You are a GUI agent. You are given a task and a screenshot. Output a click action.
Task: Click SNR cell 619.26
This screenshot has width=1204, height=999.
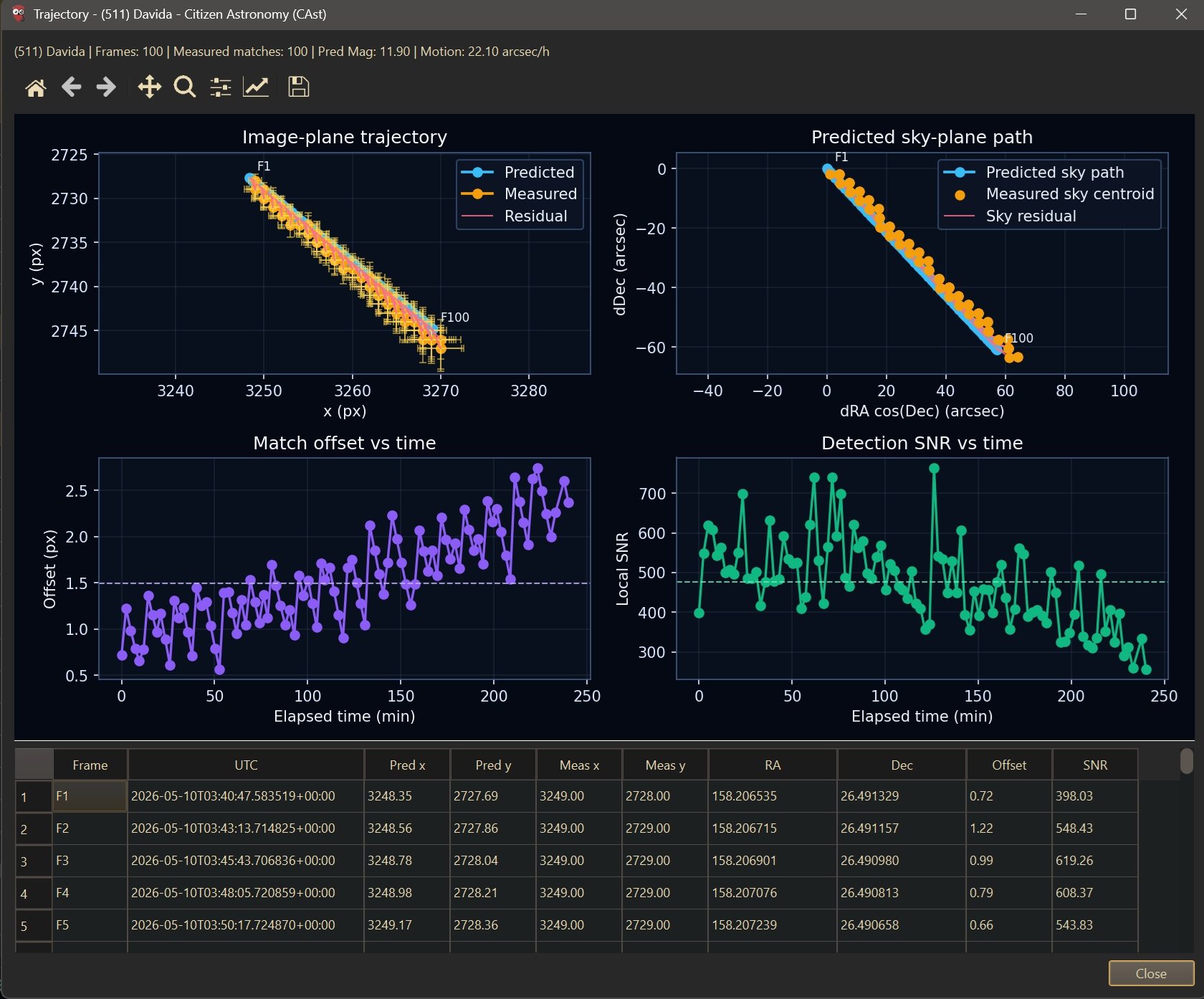pyautogui.click(x=1095, y=861)
